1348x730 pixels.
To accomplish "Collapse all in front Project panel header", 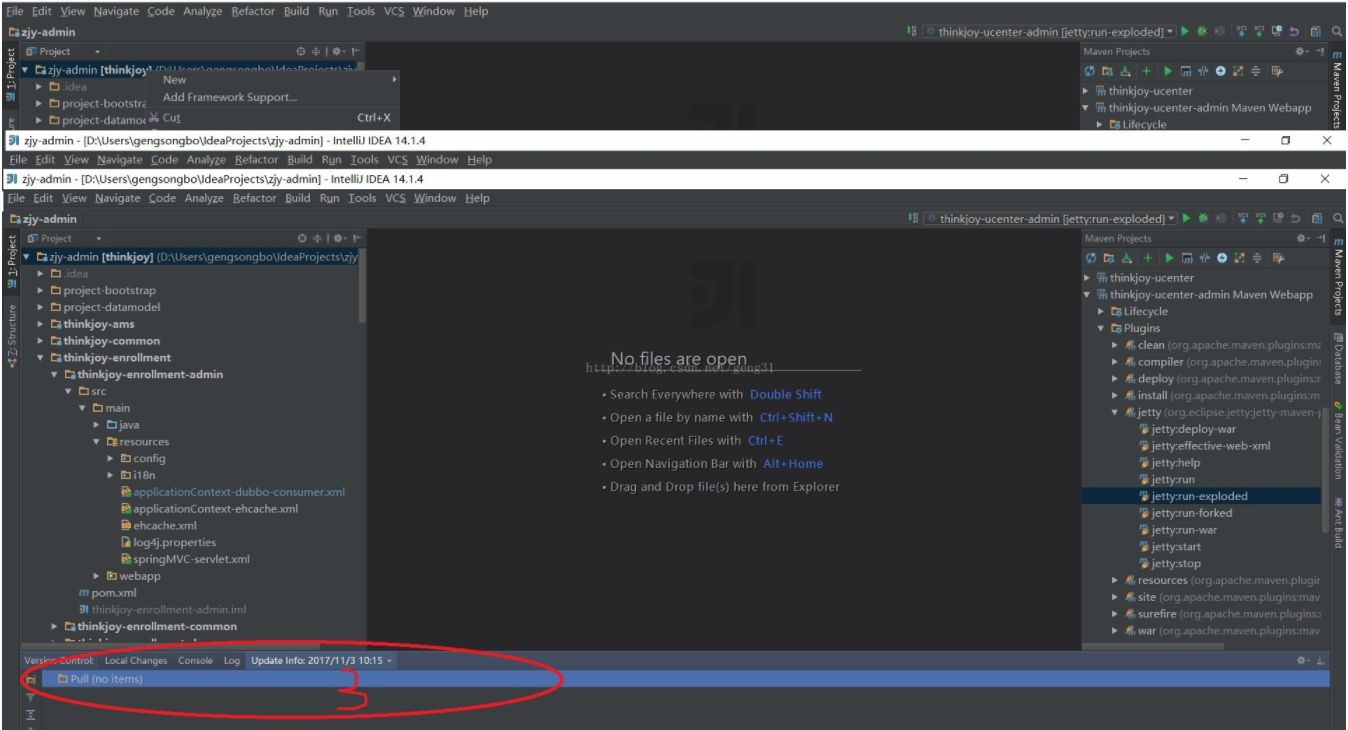I will (x=317, y=238).
